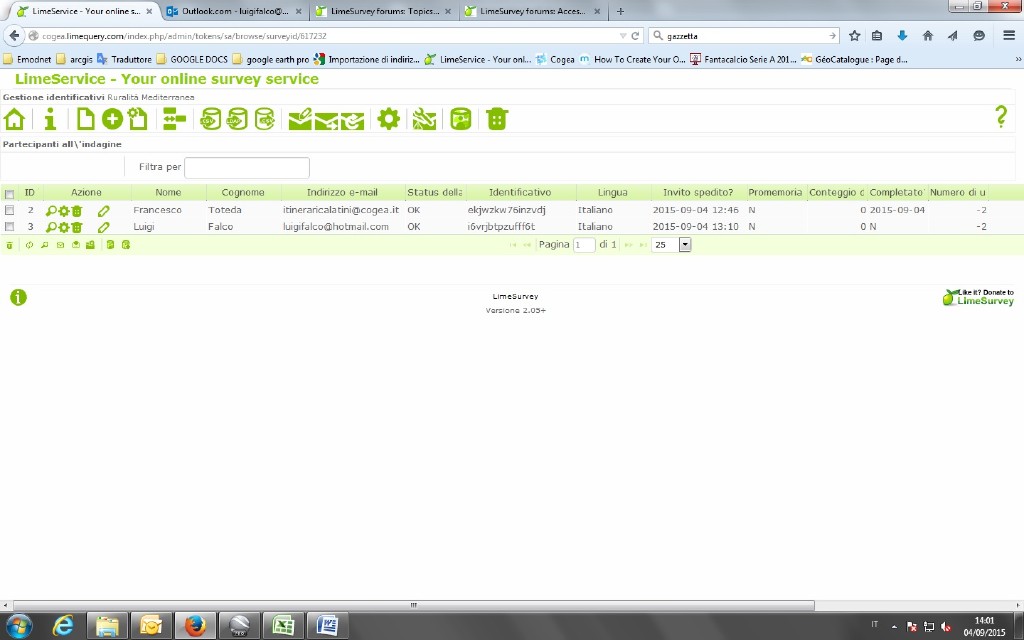Viewport: 1024px width, 640px height.
Task: Expand the rows-per-page dropdown showing 25
Action: tap(685, 244)
